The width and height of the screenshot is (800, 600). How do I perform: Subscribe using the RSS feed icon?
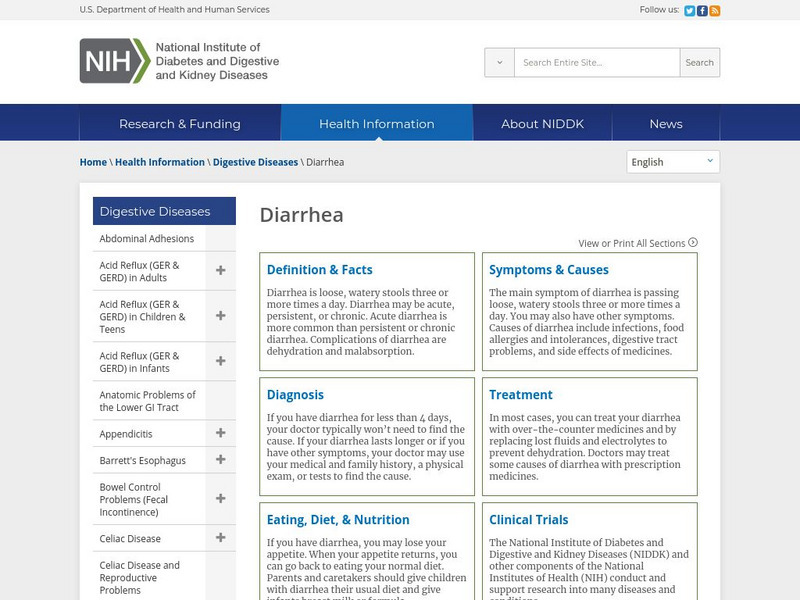[714, 11]
